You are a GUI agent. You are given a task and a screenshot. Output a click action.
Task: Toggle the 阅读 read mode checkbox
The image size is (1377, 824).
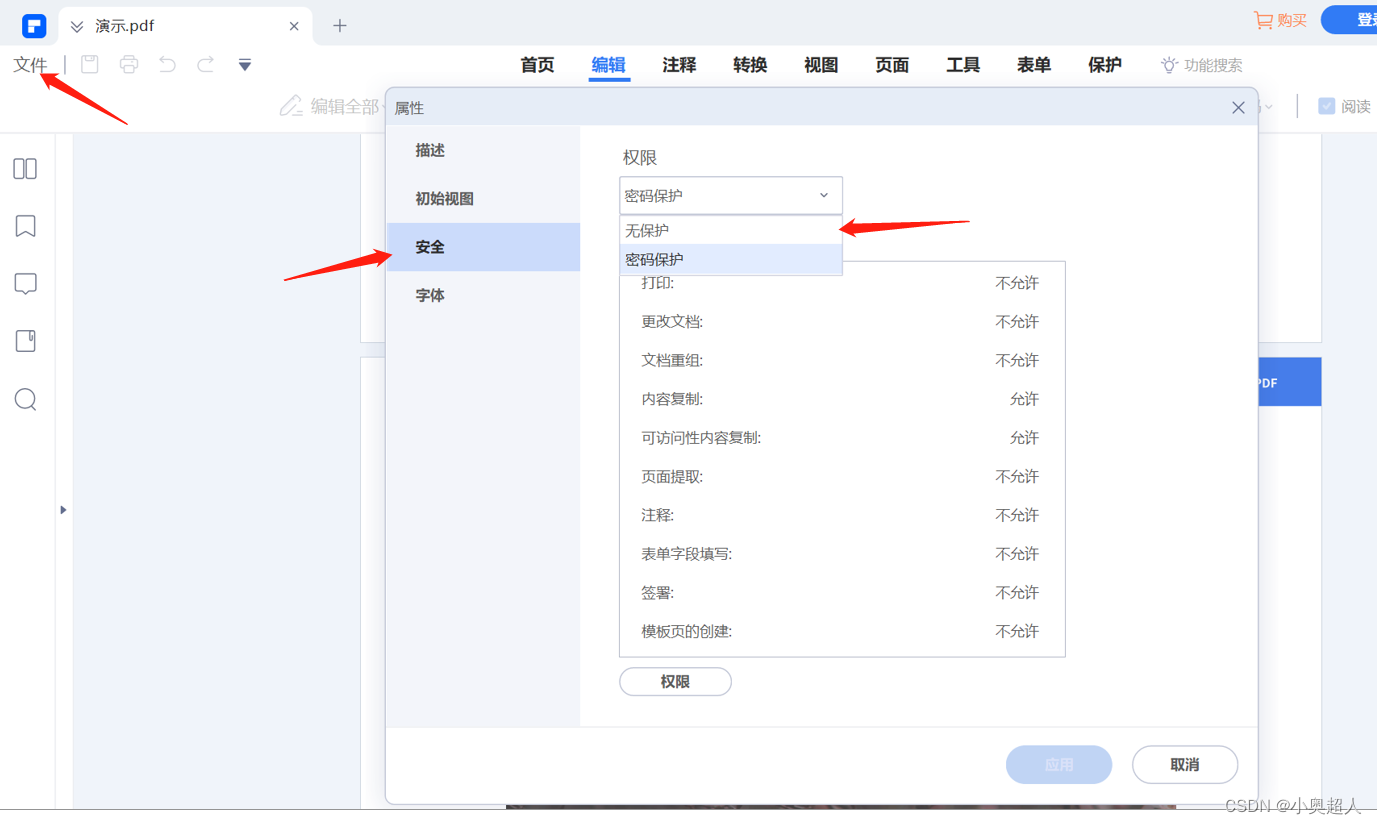point(1327,106)
